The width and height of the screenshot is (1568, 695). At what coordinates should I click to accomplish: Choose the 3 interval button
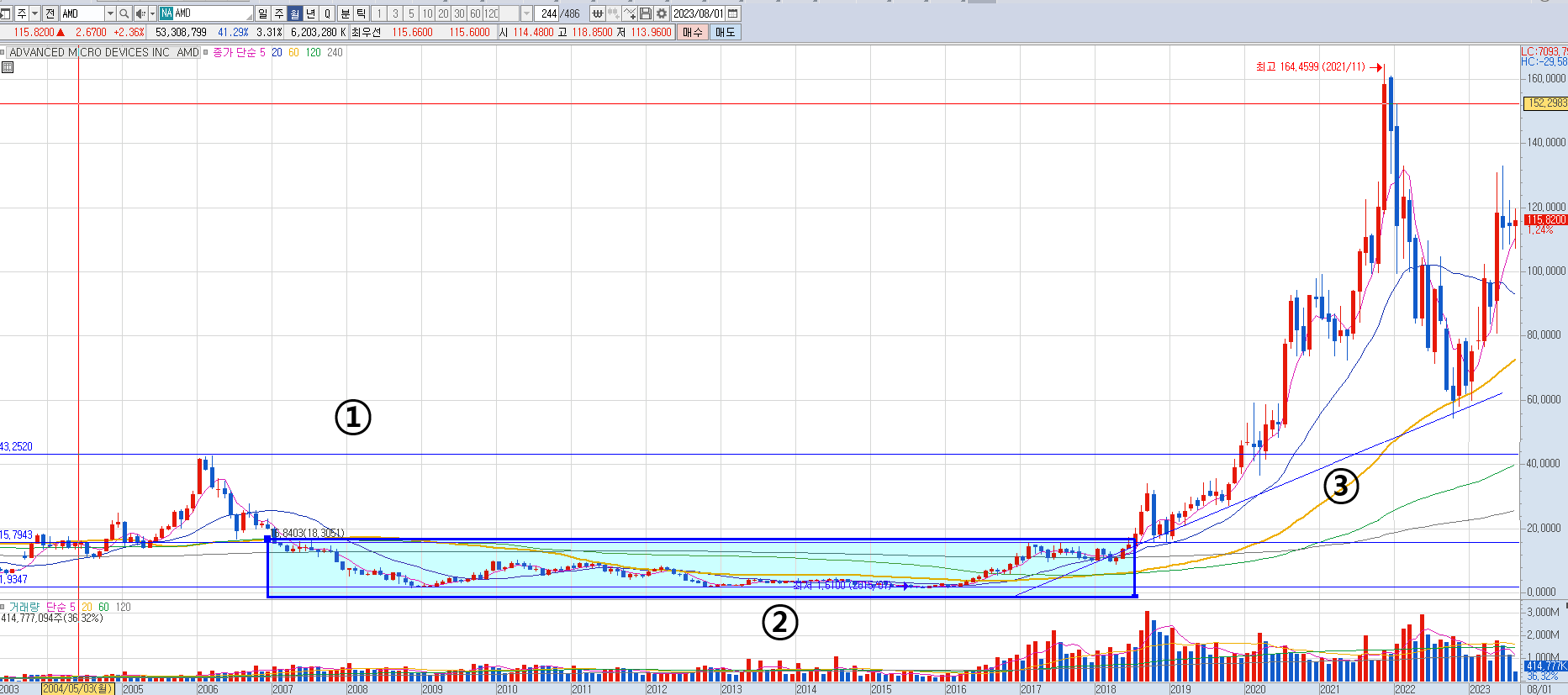[395, 13]
